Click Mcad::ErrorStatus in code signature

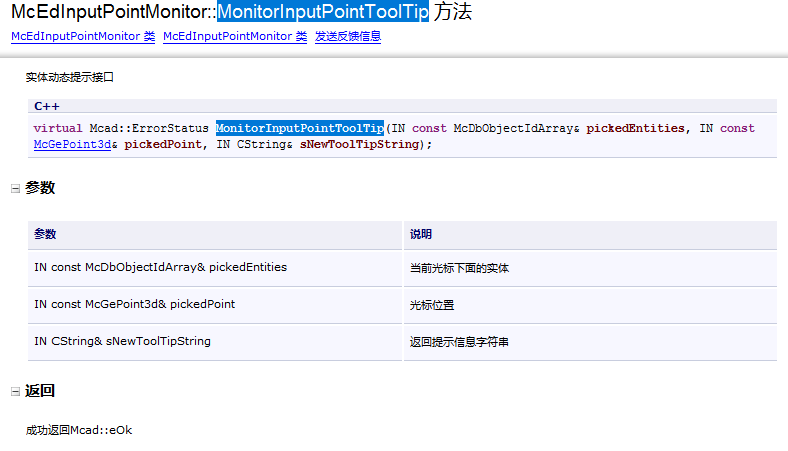149,128
